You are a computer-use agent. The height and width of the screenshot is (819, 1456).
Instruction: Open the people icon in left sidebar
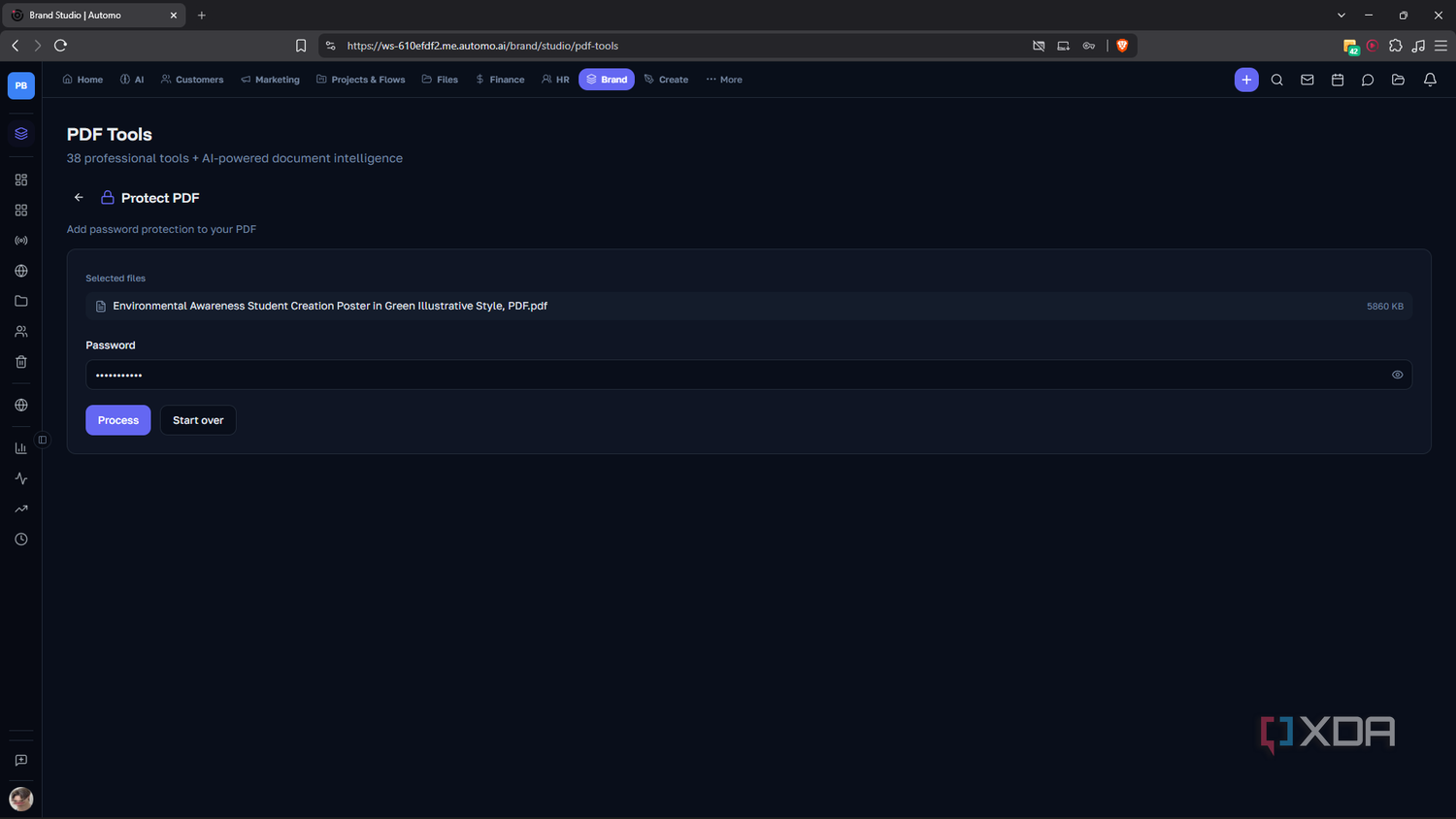21,332
